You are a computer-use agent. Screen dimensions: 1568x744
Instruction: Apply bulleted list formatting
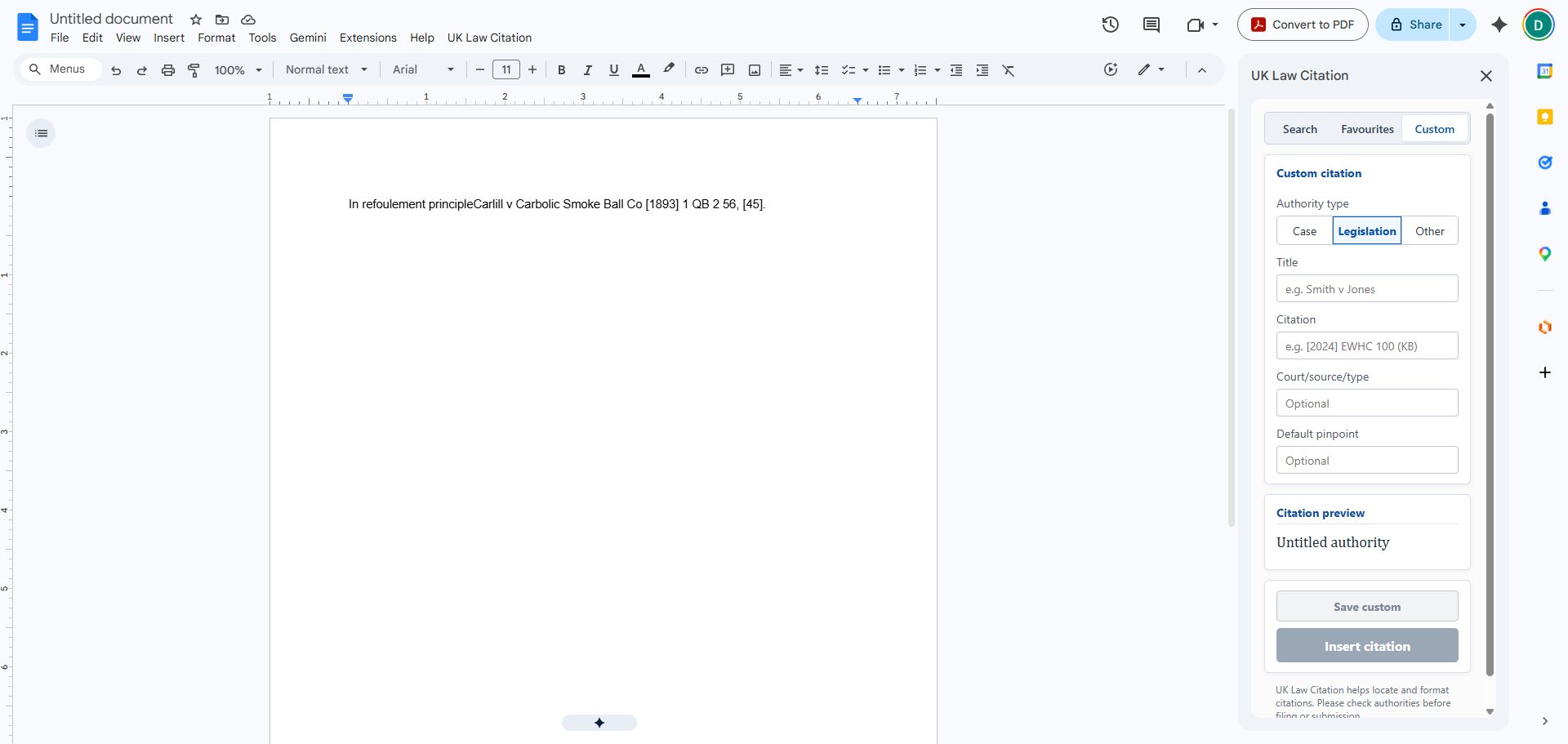click(884, 70)
